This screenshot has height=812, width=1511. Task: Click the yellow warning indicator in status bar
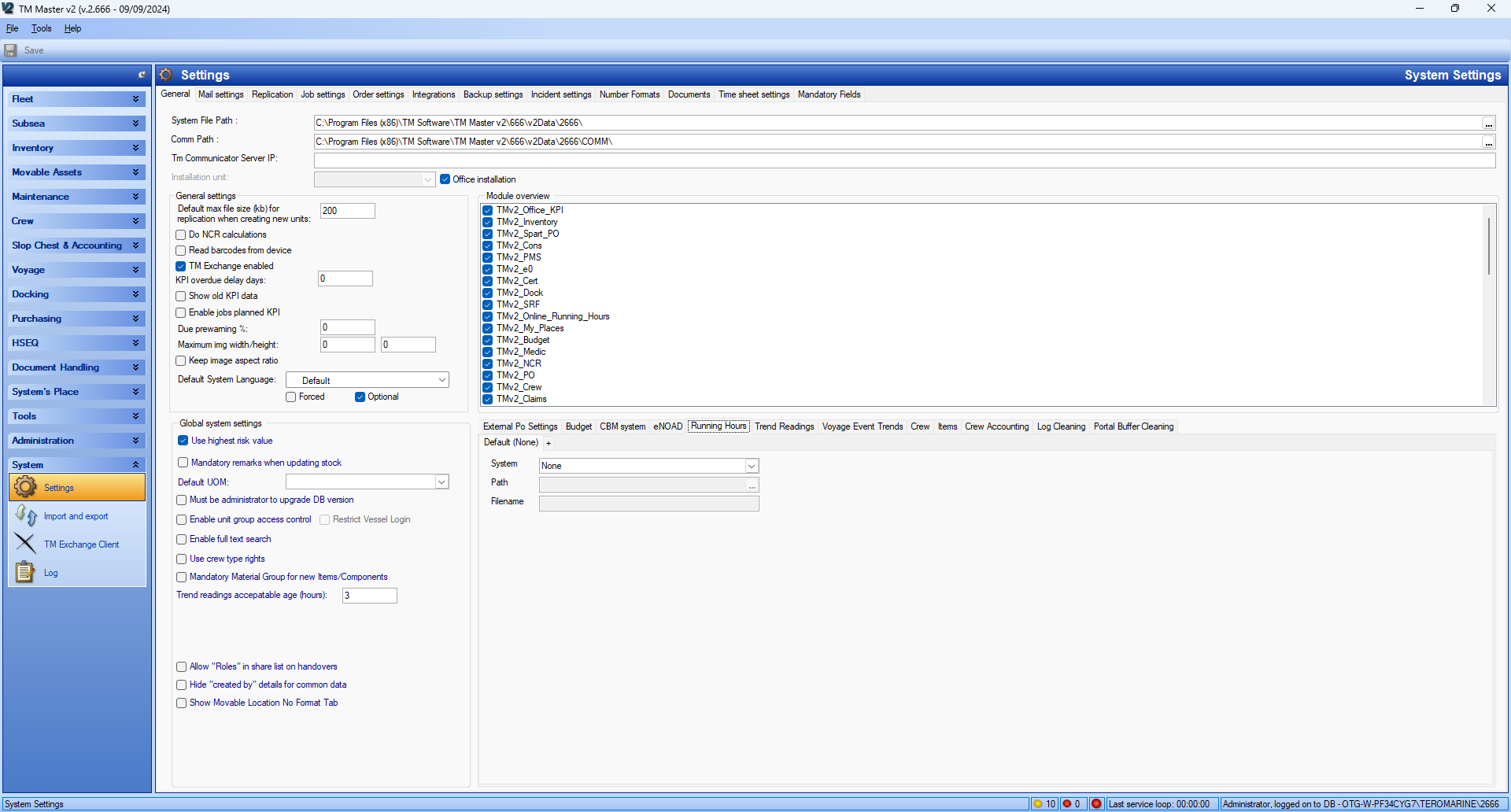(x=1038, y=803)
